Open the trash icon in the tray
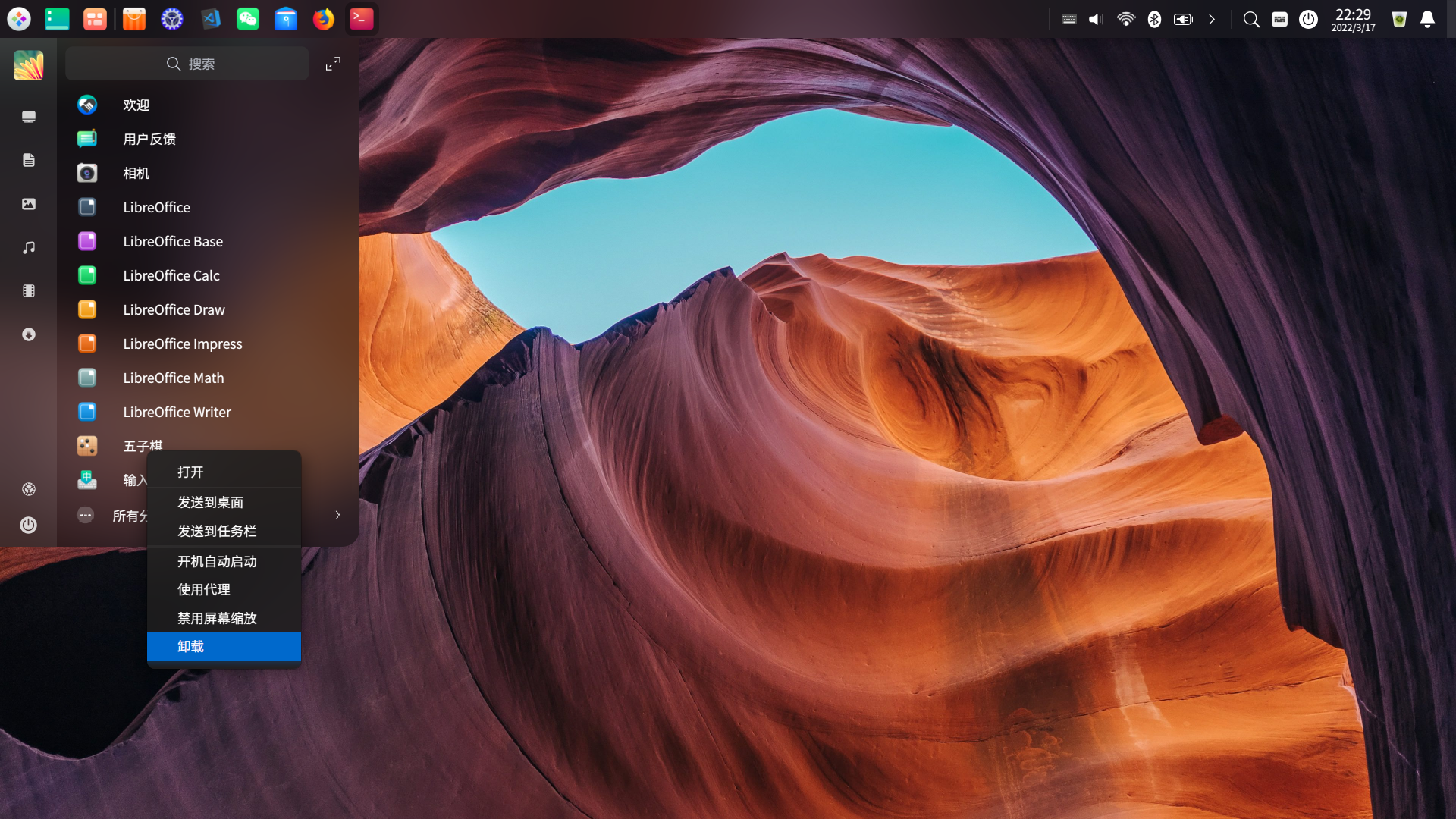This screenshot has width=1456, height=819. 1399,20
